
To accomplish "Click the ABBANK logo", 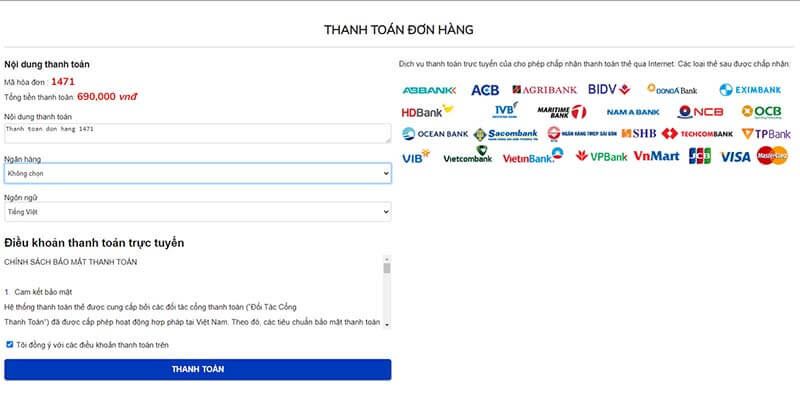I will click(x=429, y=90).
